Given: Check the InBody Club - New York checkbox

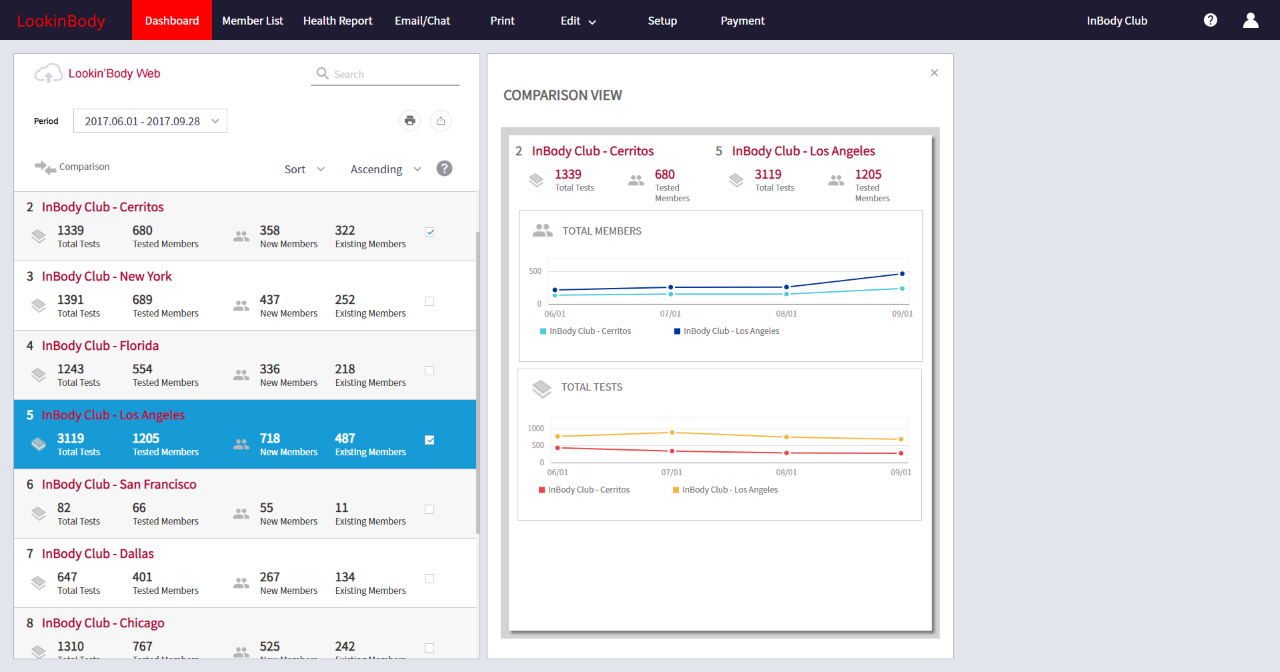Looking at the screenshot, I should pyautogui.click(x=430, y=301).
